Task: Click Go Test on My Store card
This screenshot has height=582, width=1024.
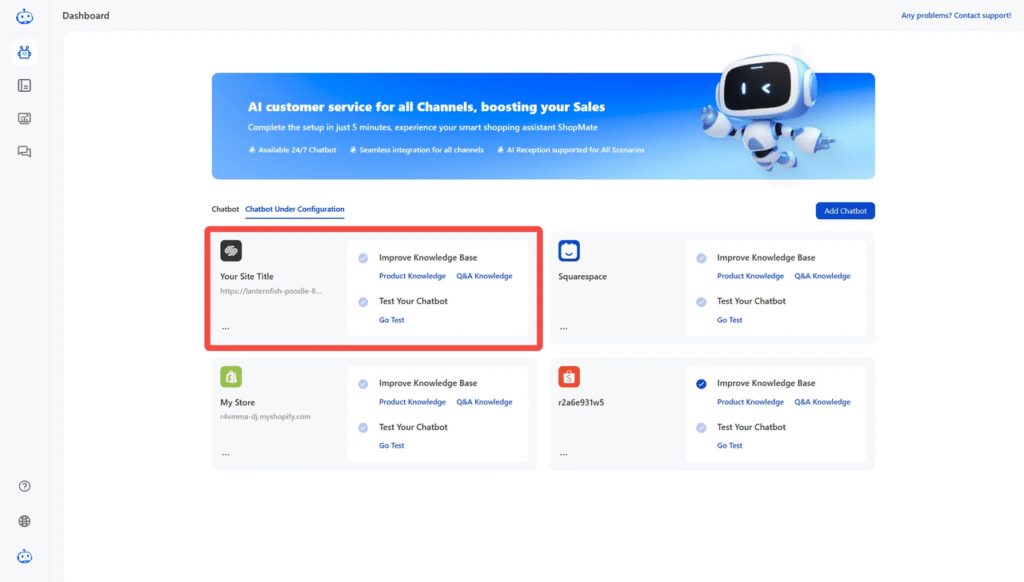Action: point(391,445)
